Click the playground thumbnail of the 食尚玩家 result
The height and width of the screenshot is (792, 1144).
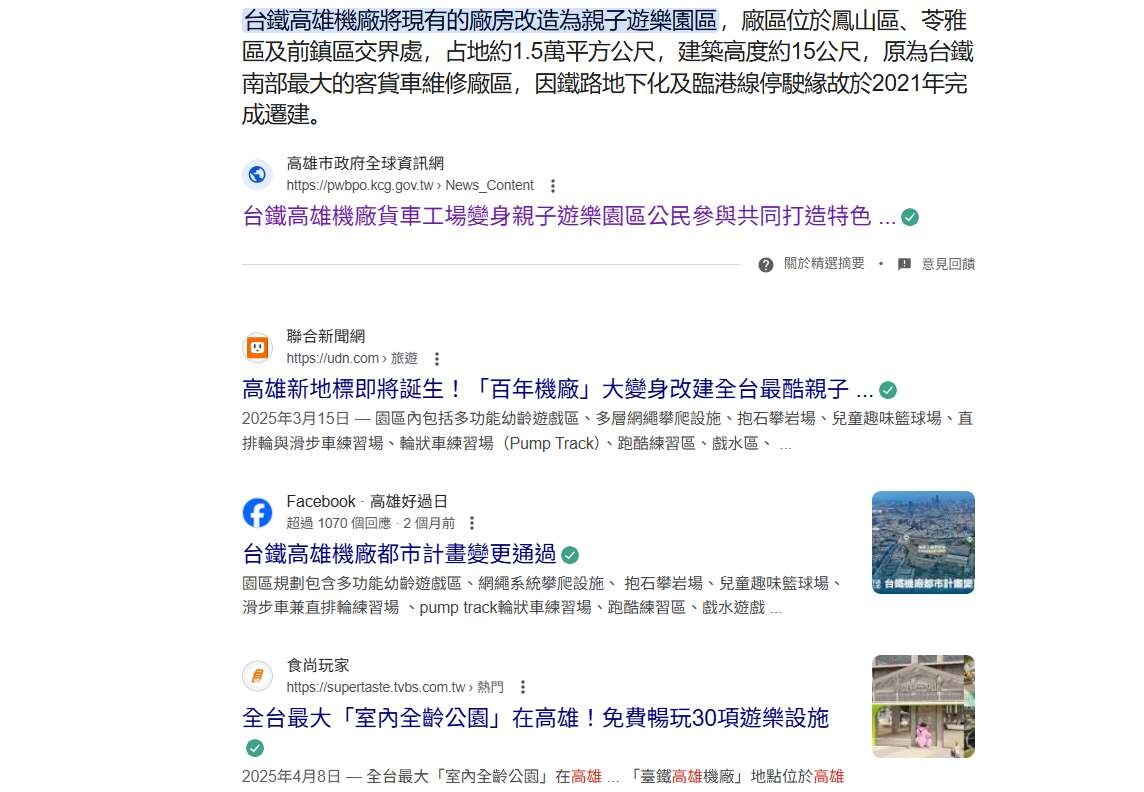tap(923, 707)
